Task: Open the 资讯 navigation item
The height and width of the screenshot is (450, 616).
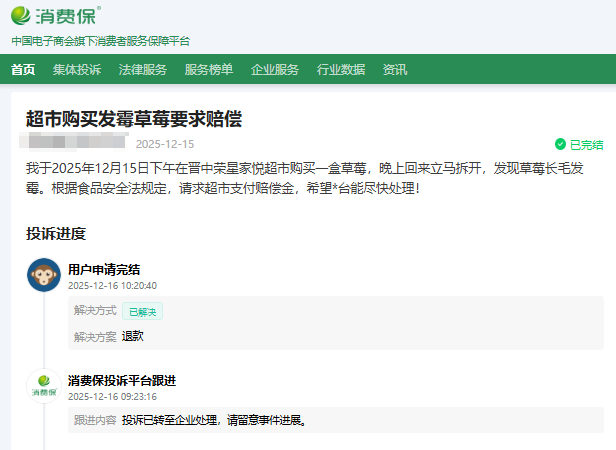Action: coord(395,69)
